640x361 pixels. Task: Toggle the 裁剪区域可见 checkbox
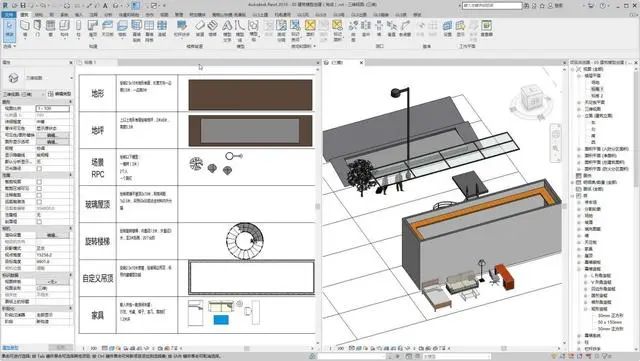pyautogui.click(x=39, y=188)
